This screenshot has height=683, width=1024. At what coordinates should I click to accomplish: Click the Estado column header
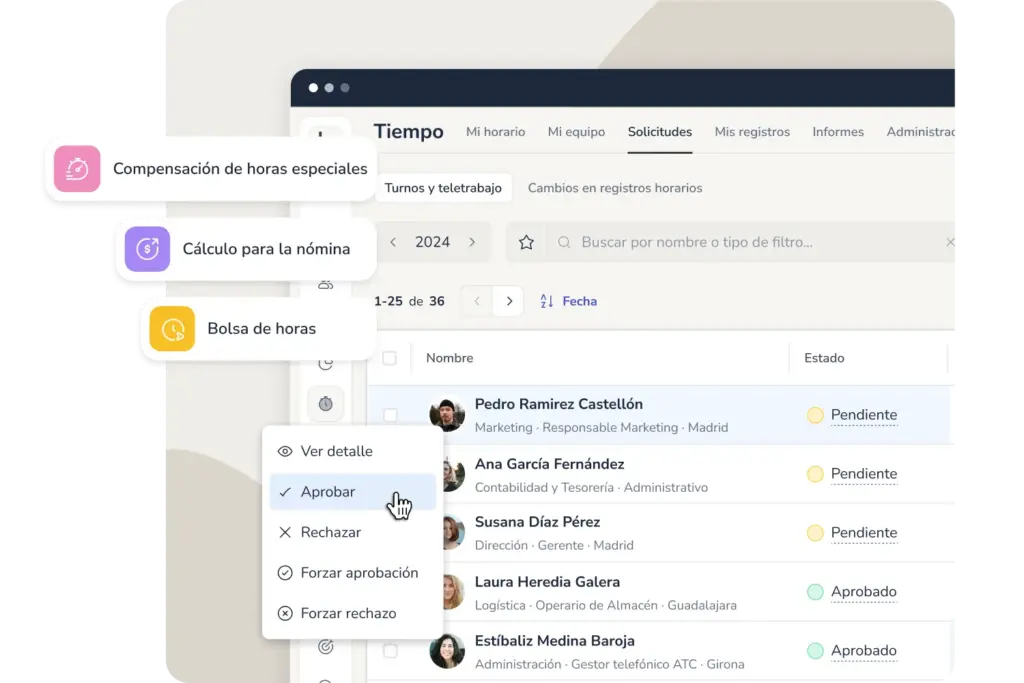[824, 358]
